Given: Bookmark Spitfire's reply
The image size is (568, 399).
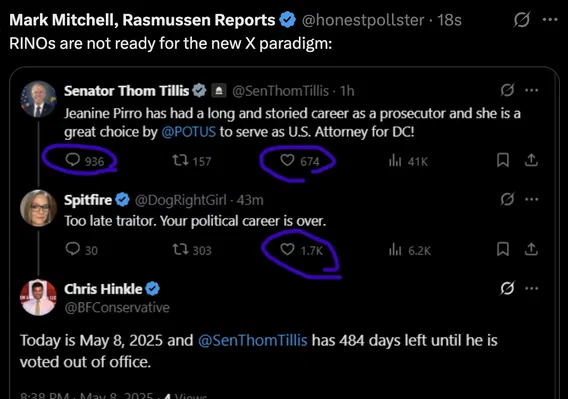Looking at the screenshot, I should coord(503,249).
